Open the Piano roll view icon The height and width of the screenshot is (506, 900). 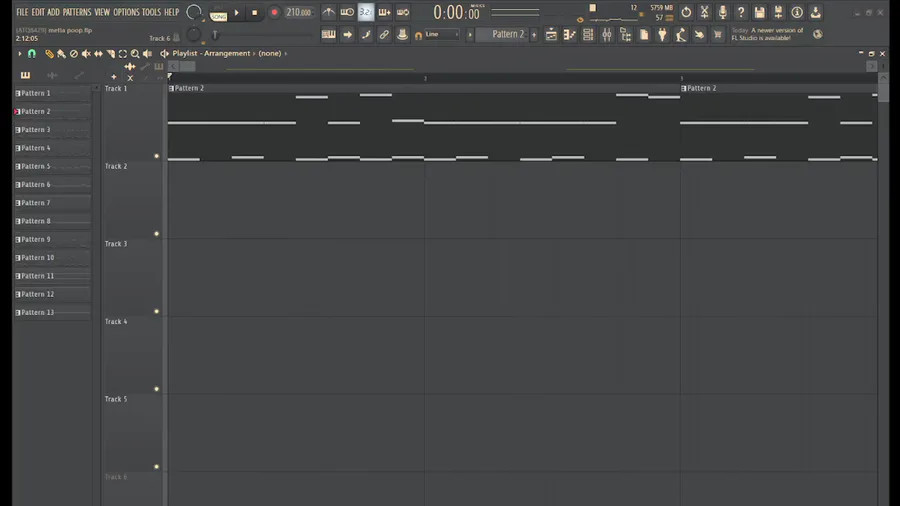(569, 35)
